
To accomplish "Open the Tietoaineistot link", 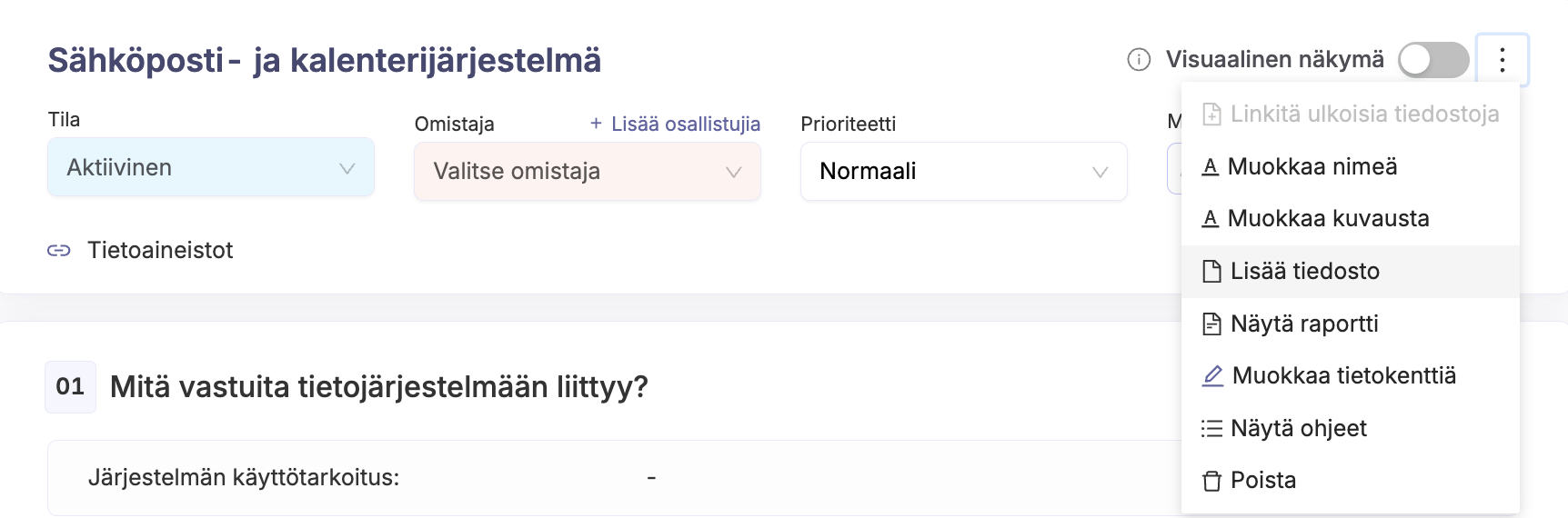I will point(160,251).
